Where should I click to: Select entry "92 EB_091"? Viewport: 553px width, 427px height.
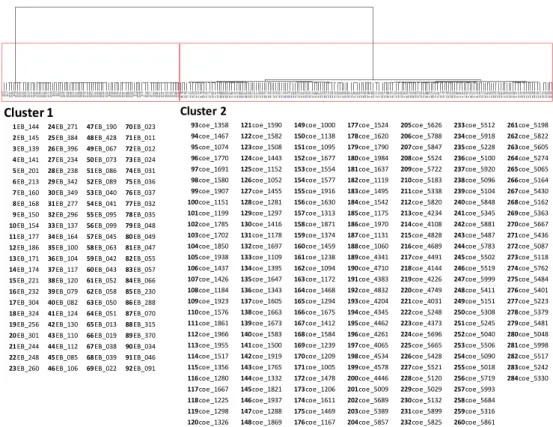click(x=140, y=368)
